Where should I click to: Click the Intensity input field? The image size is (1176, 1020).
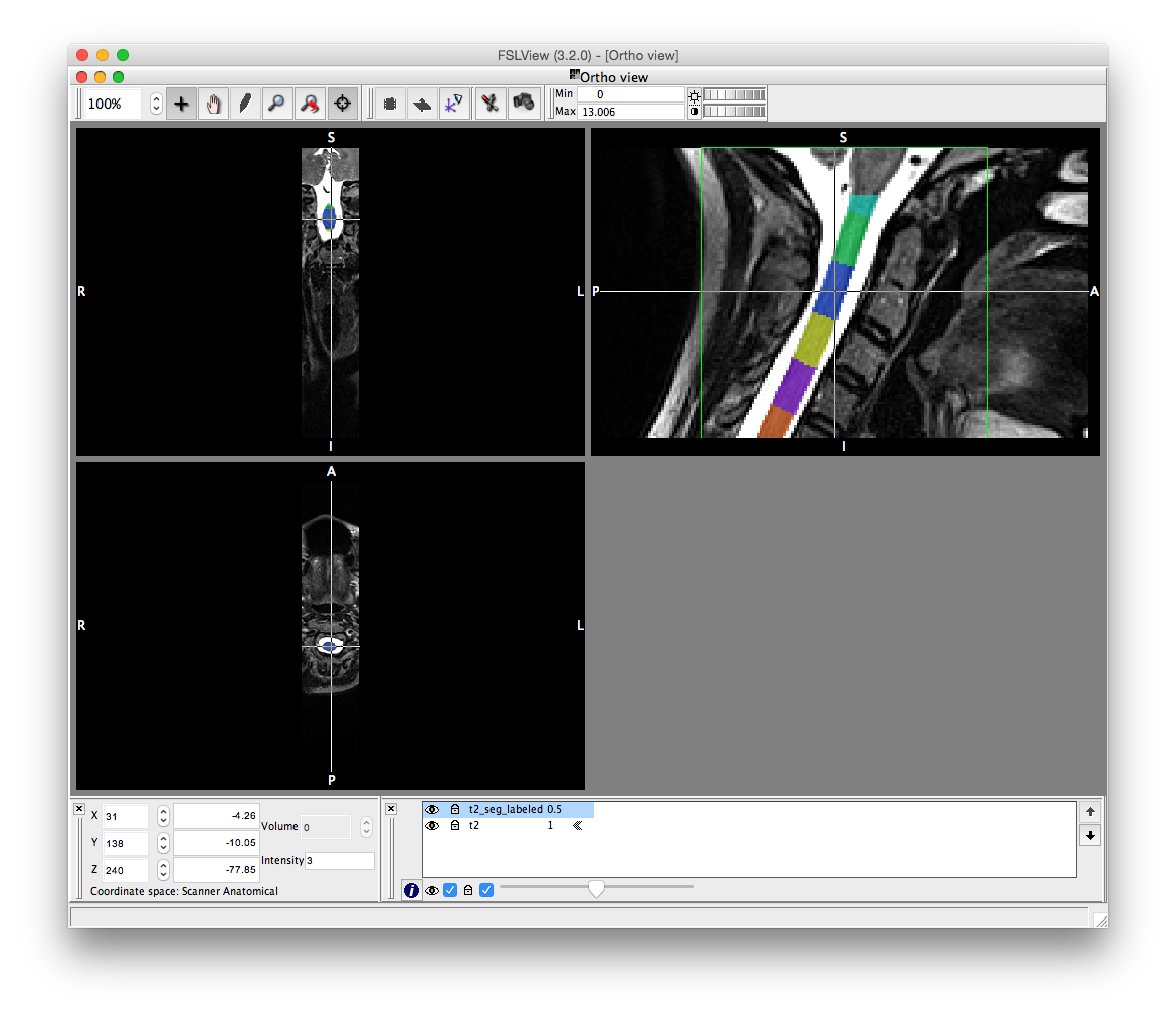[339, 861]
